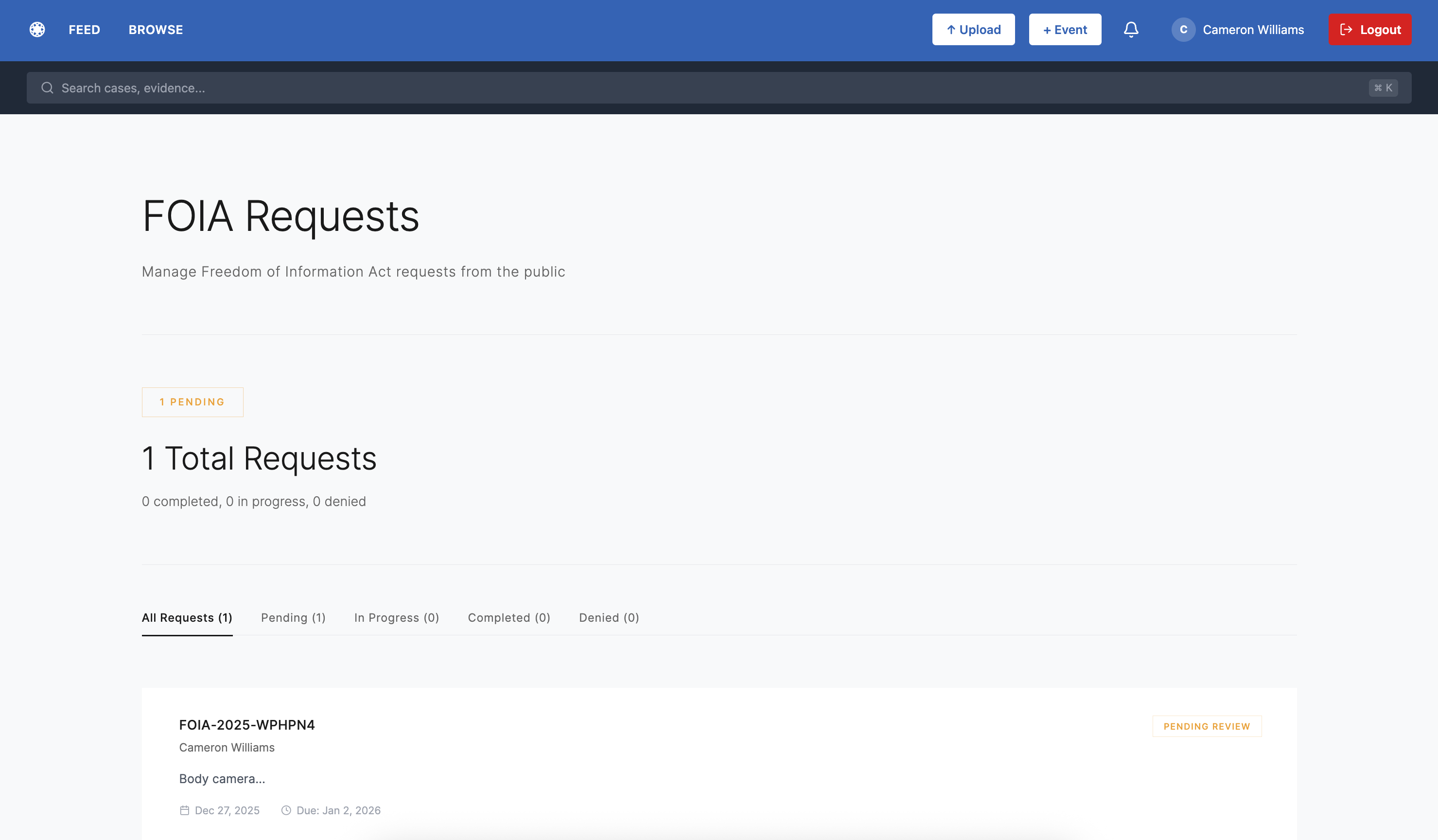Navigate to FEED in the top bar

[84, 29]
